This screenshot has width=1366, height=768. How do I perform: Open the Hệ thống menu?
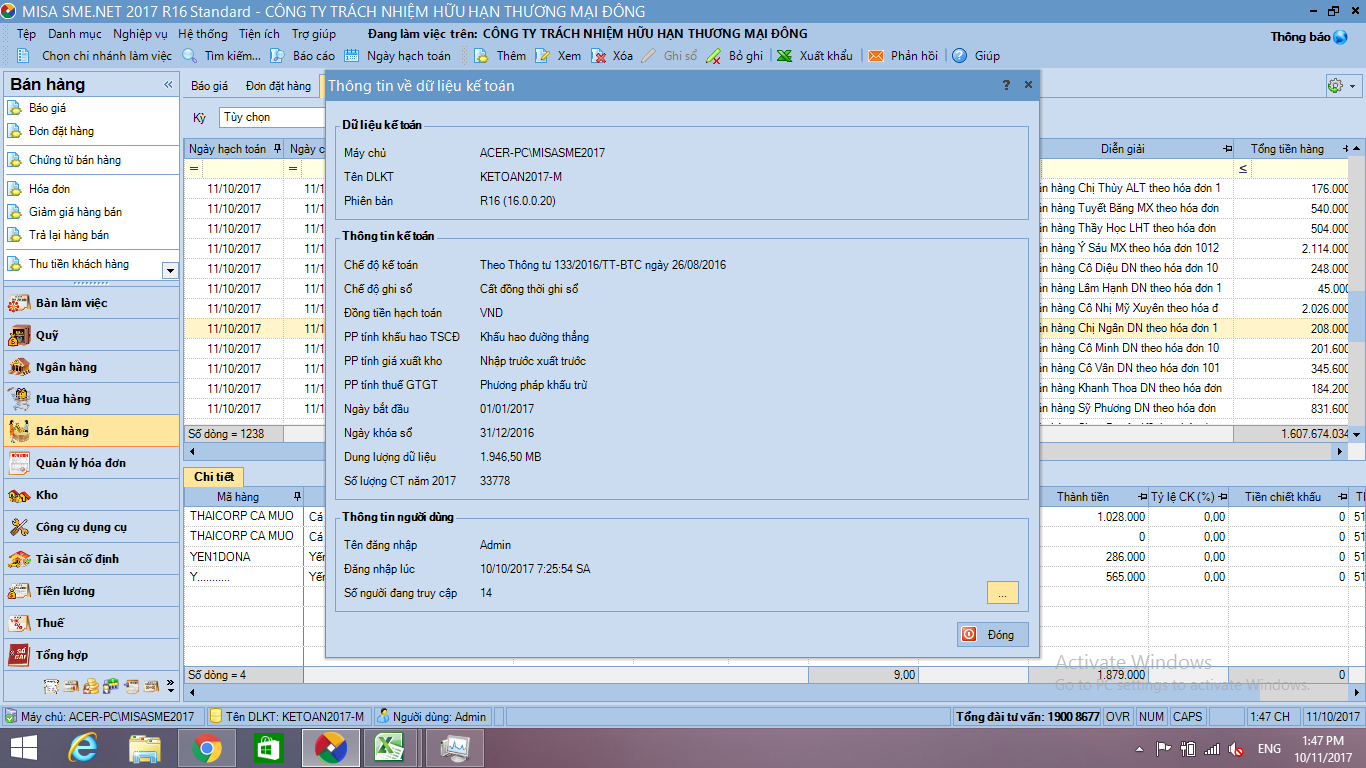203,34
